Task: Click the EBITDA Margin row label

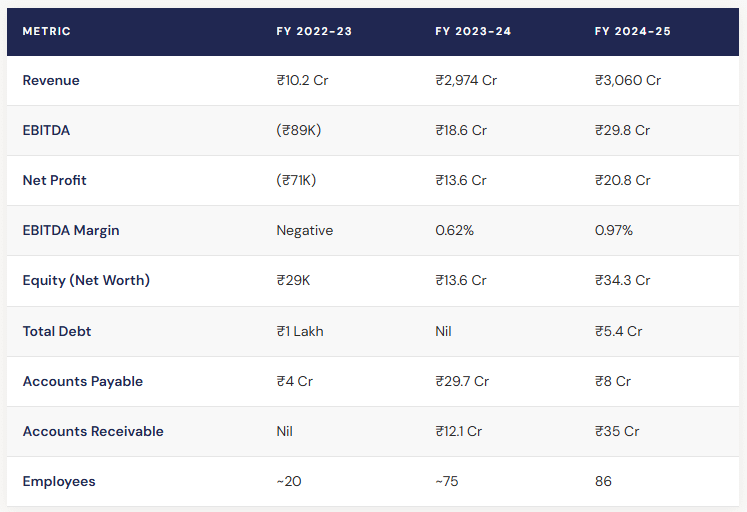Action: coord(71,231)
